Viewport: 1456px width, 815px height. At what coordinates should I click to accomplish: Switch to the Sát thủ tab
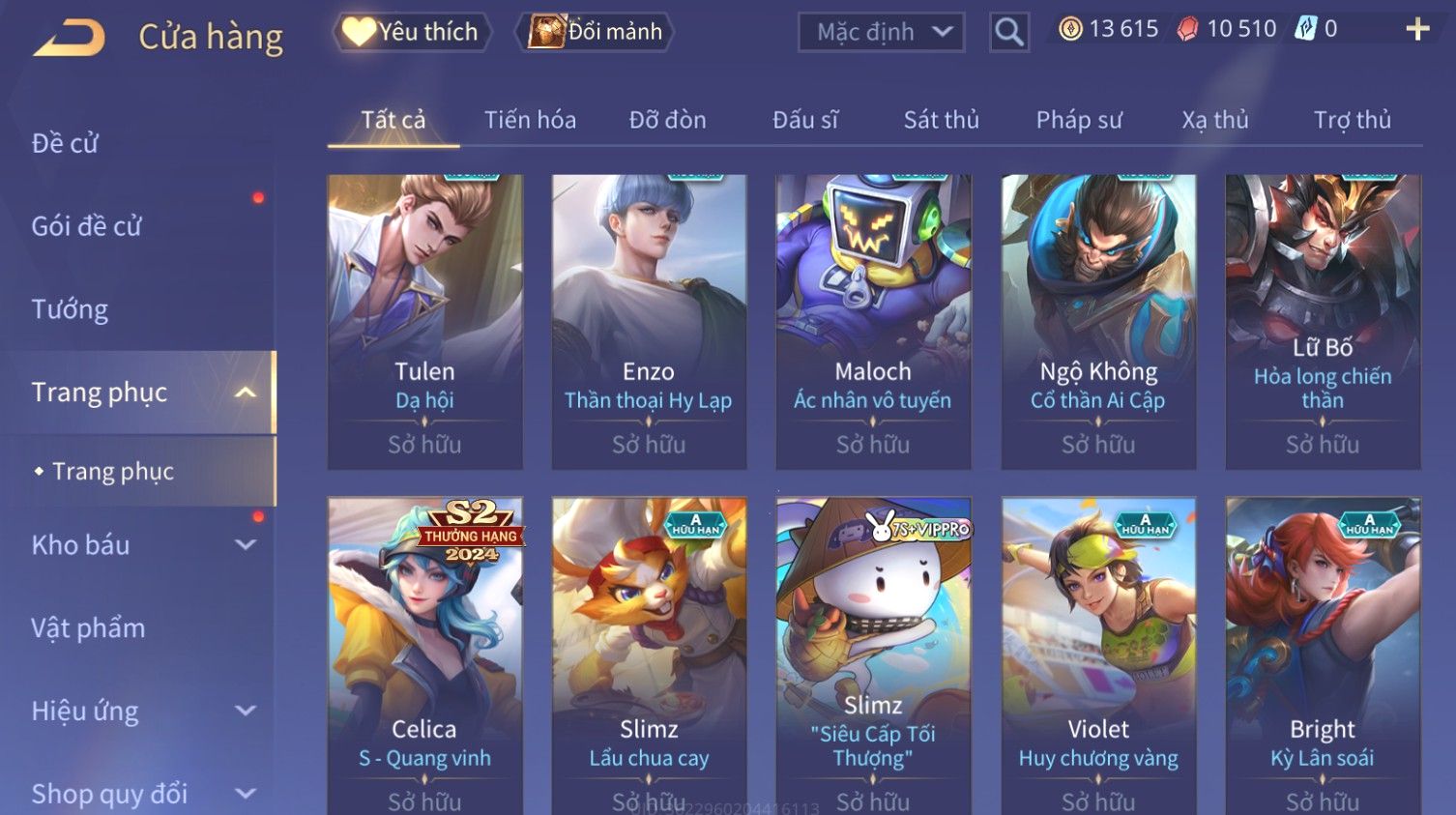941,120
